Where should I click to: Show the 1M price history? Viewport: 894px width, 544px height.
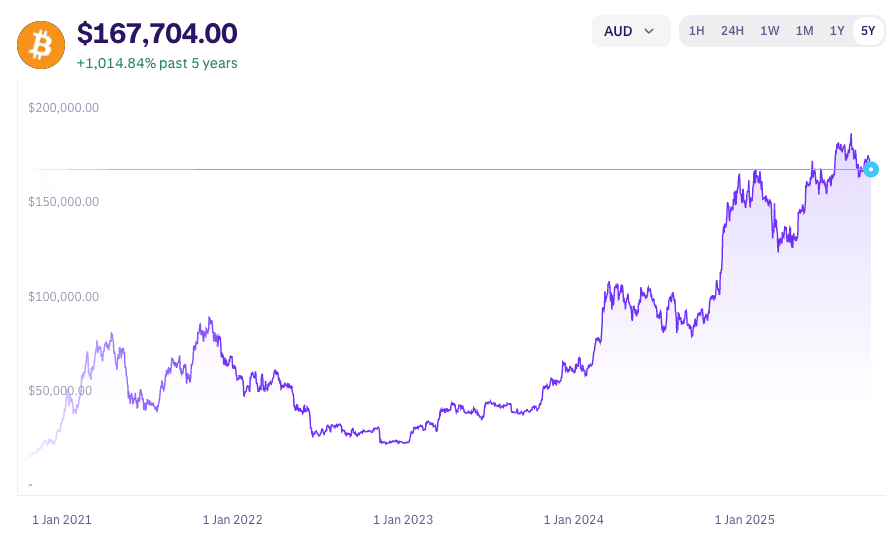(804, 31)
